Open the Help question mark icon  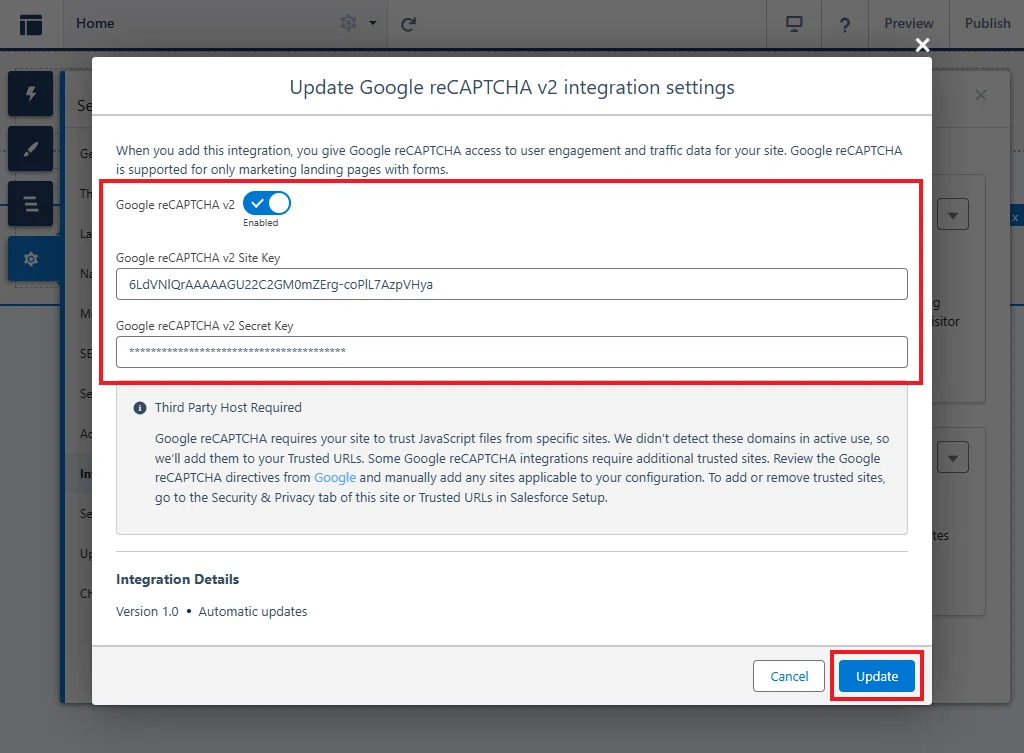(x=844, y=25)
